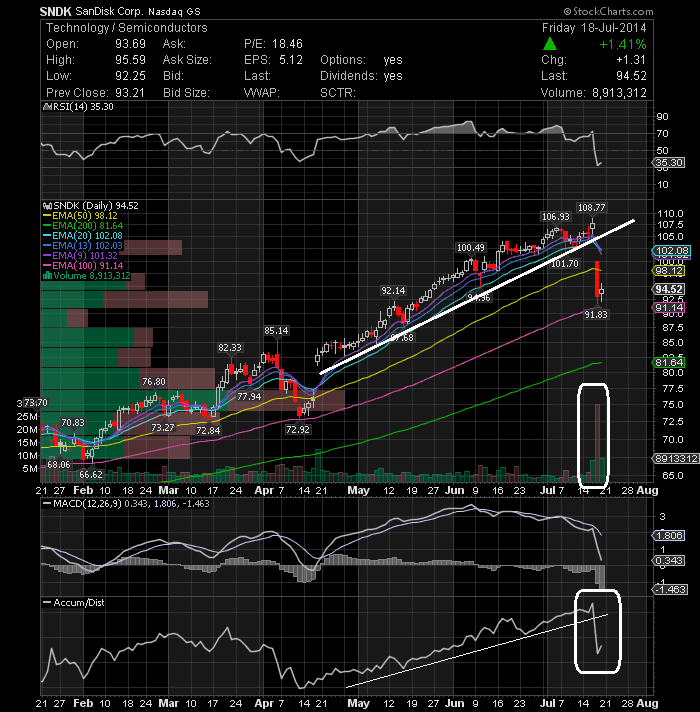Click the 91.83 price label near last candle
The image size is (700, 712).
[596, 314]
